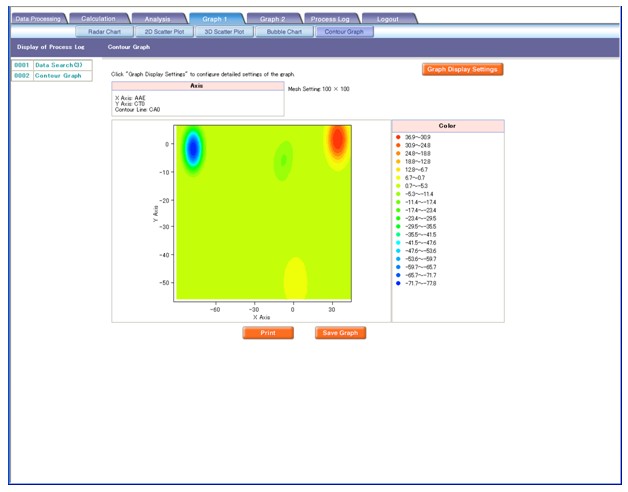Open the Process Log tab
This screenshot has width=628, height=492.
pos(329,19)
